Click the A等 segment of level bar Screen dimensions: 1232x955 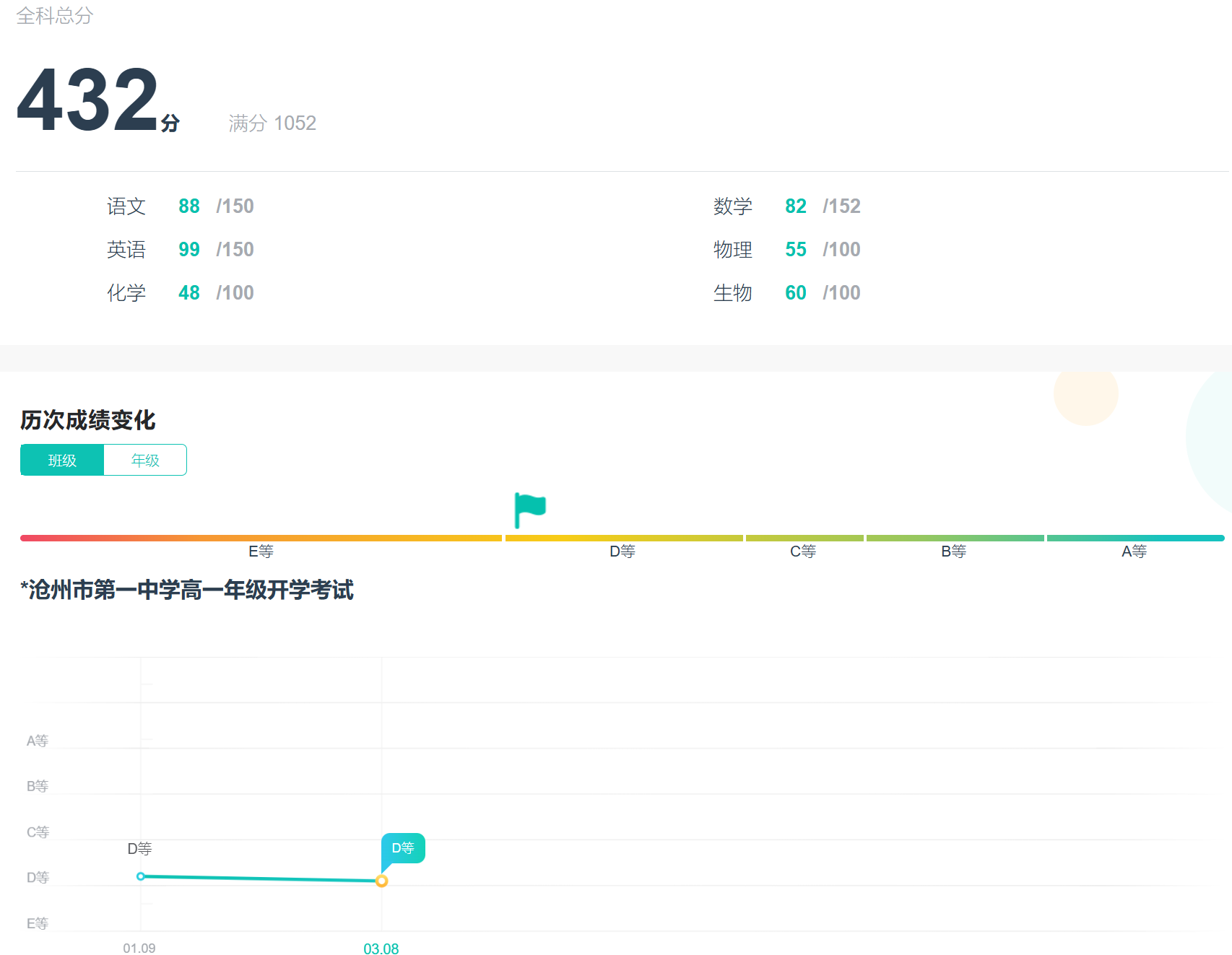tap(1136, 538)
